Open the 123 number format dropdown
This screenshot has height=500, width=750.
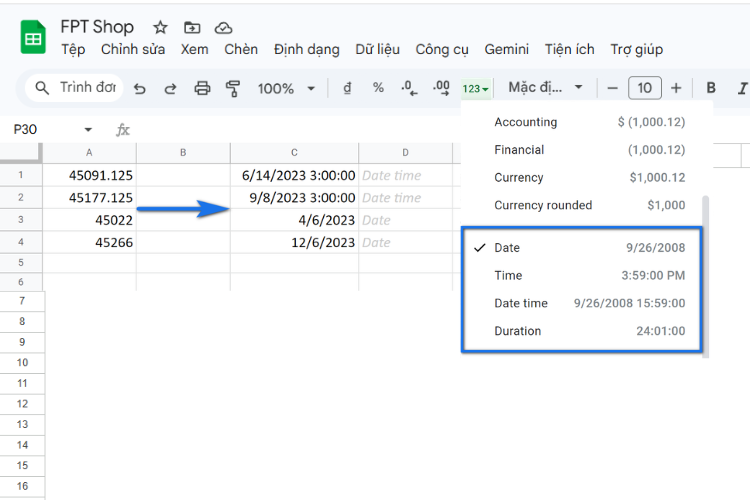point(475,89)
